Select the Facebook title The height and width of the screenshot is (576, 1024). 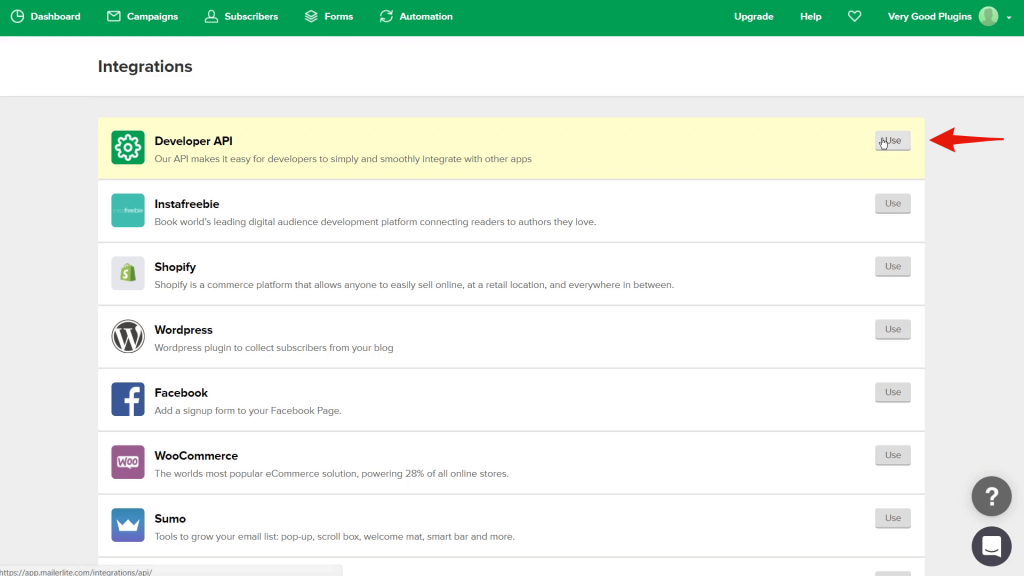181,392
